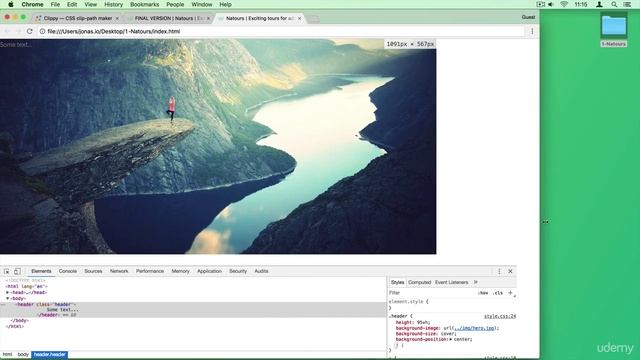Open the File menu
640x360 pixels.
pos(55,4)
